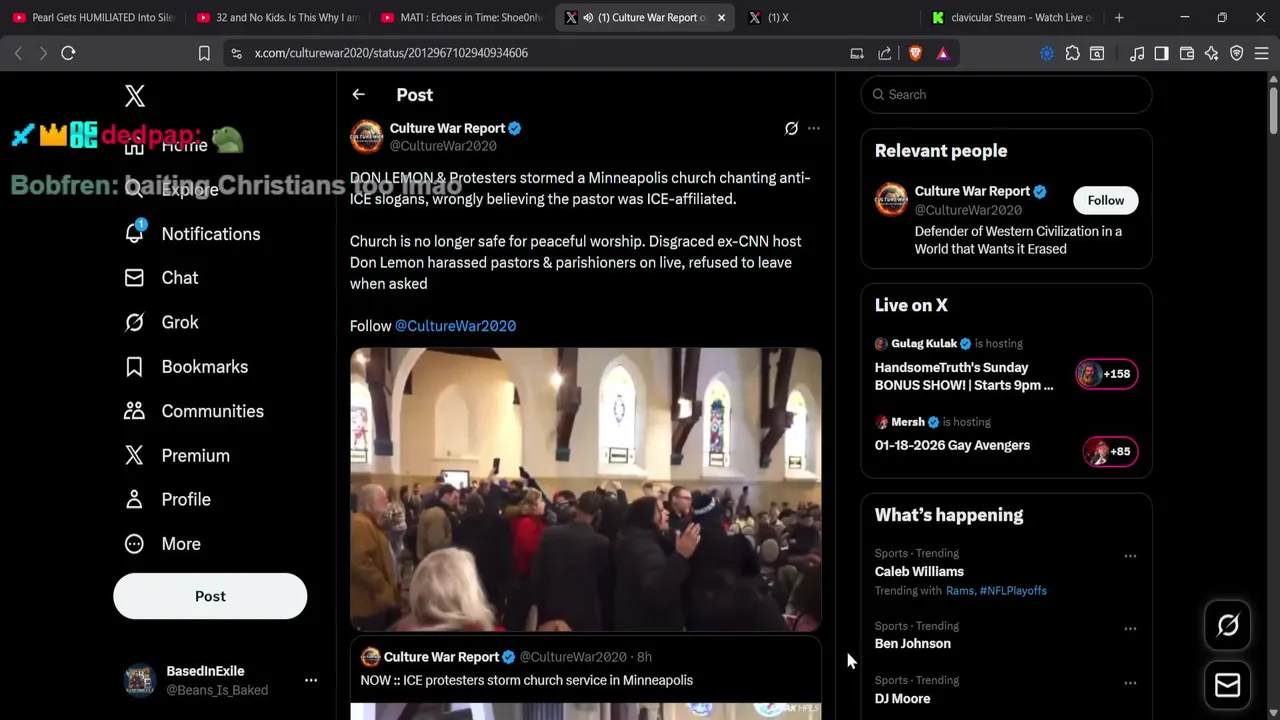Click the BasedInExile account avatar
Viewport: 1280px width, 720px height.
(139, 680)
